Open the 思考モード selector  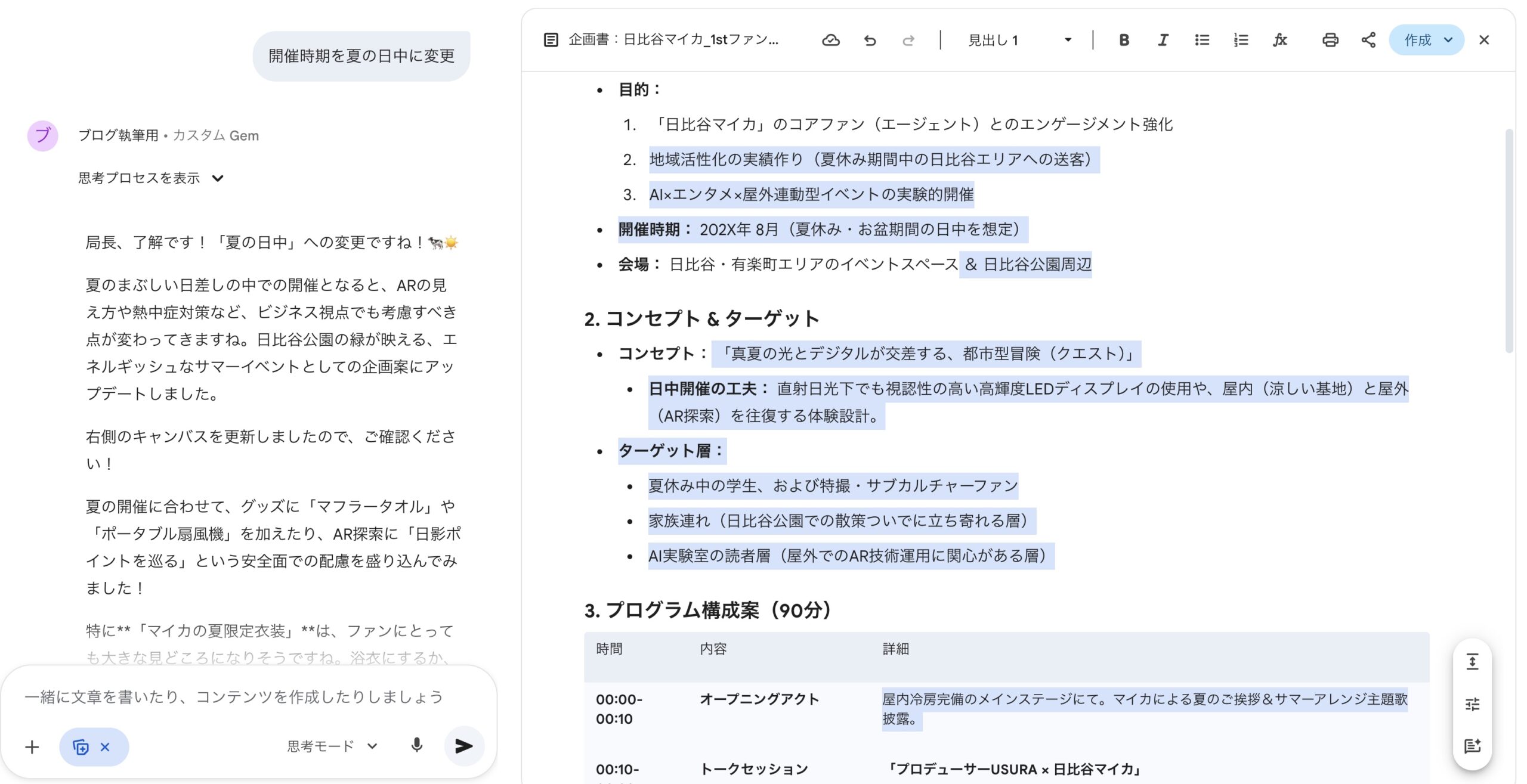[x=332, y=746]
